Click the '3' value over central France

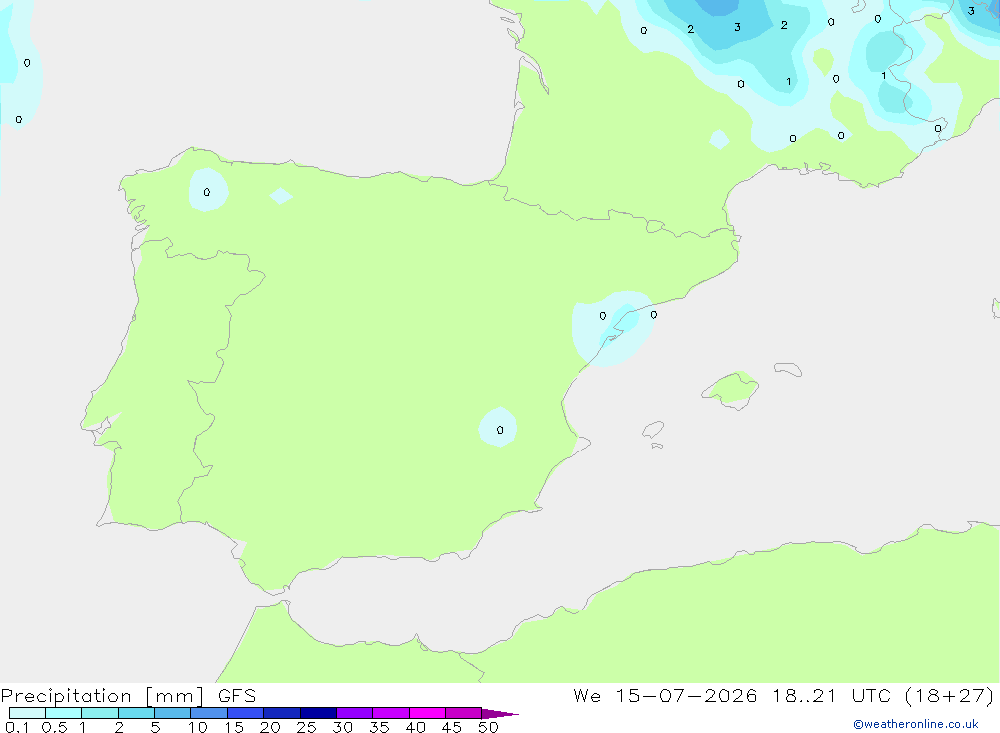coord(737,27)
